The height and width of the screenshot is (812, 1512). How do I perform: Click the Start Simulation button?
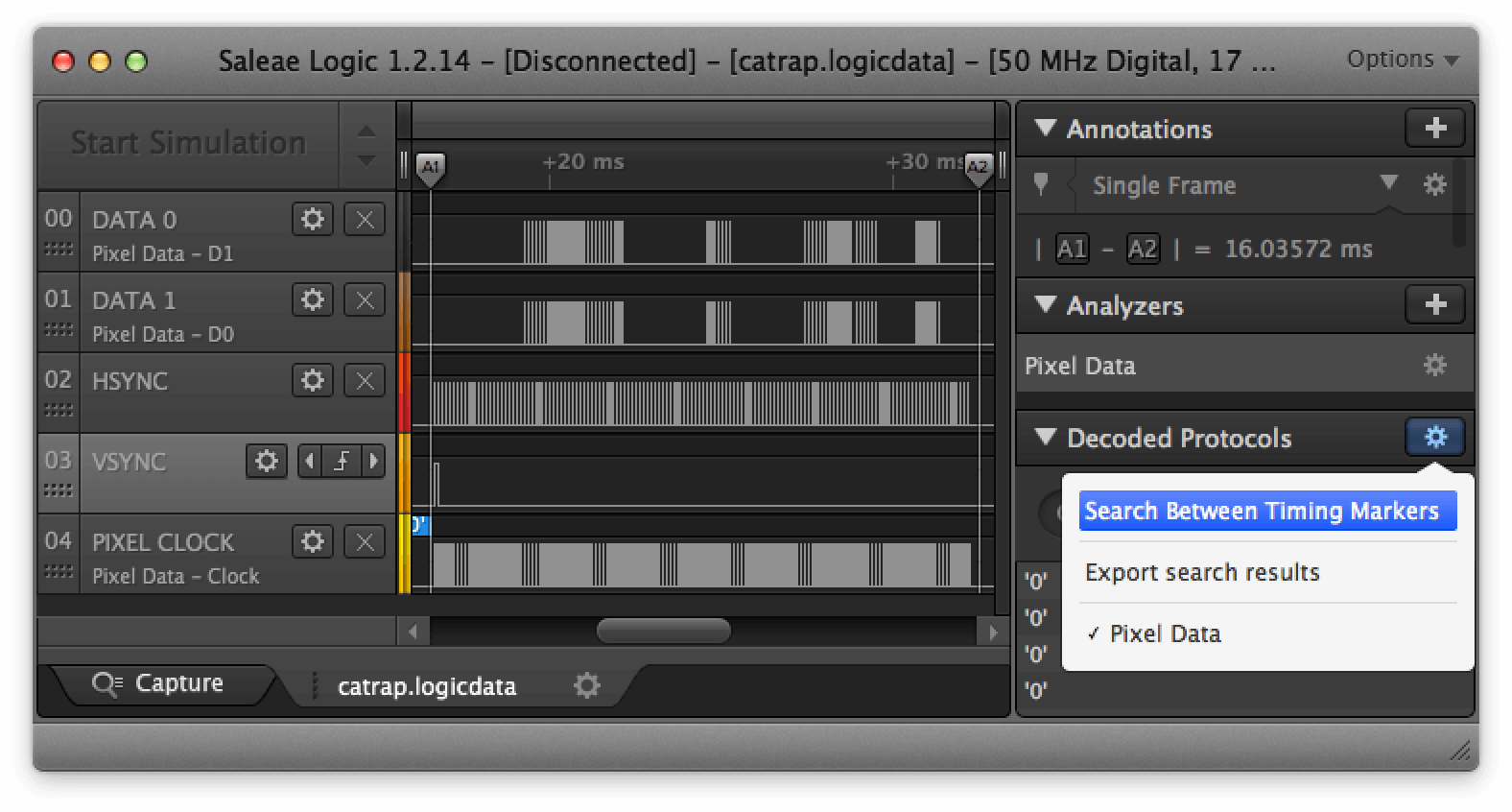tap(188, 143)
